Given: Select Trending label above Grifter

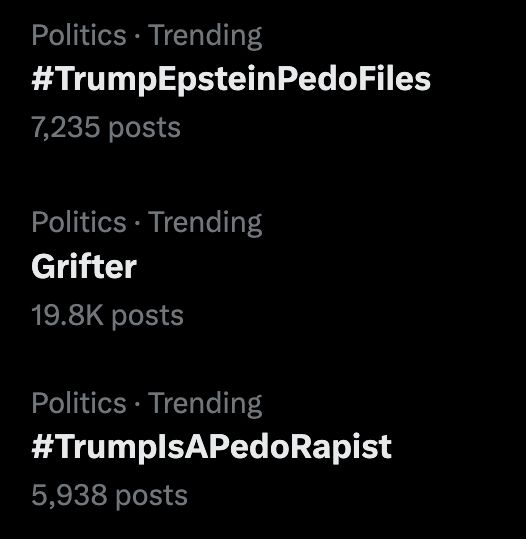Looking at the screenshot, I should pyautogui.click(x=205, y=223).
